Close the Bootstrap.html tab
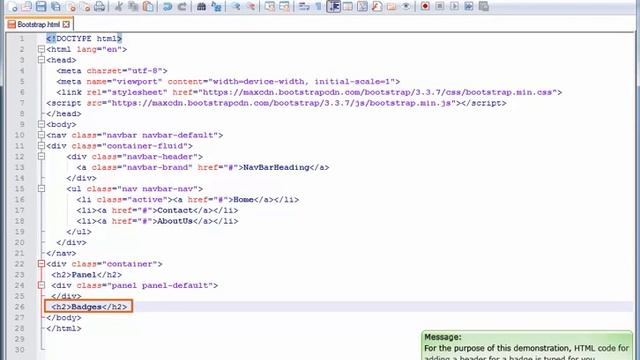 click(66, 24)
